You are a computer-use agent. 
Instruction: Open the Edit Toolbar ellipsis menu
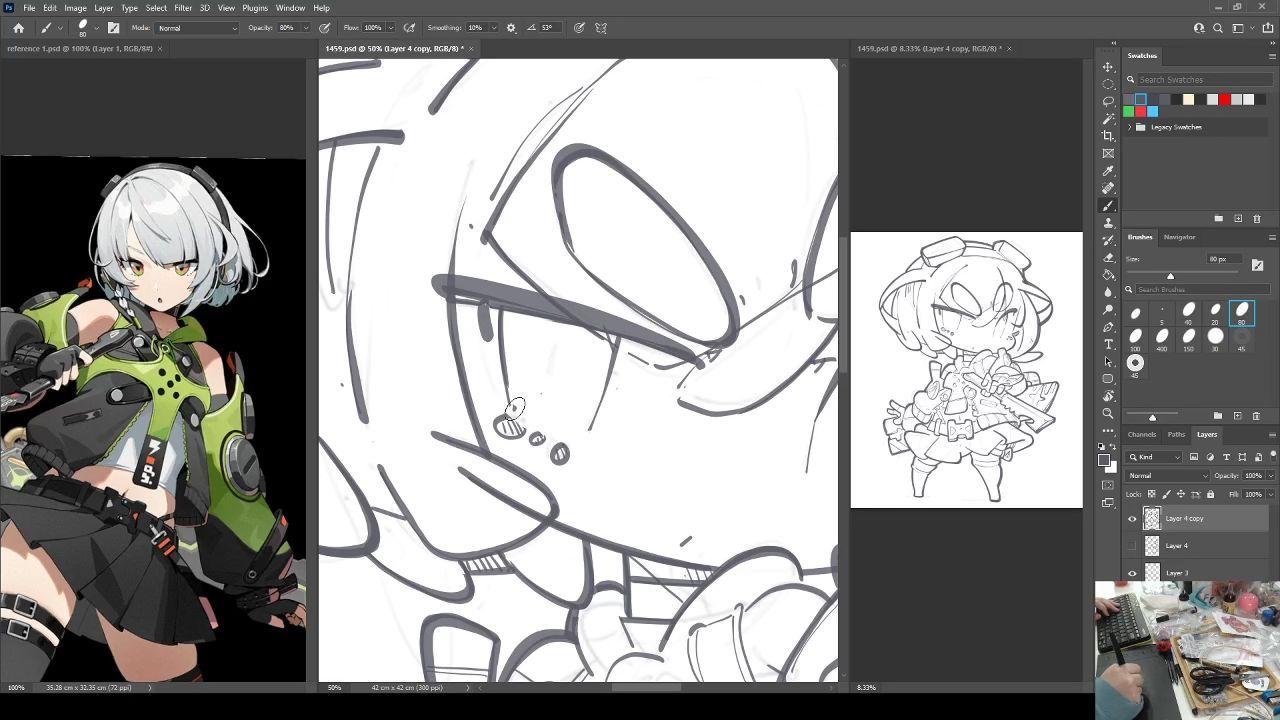(x=1108, y=430)
